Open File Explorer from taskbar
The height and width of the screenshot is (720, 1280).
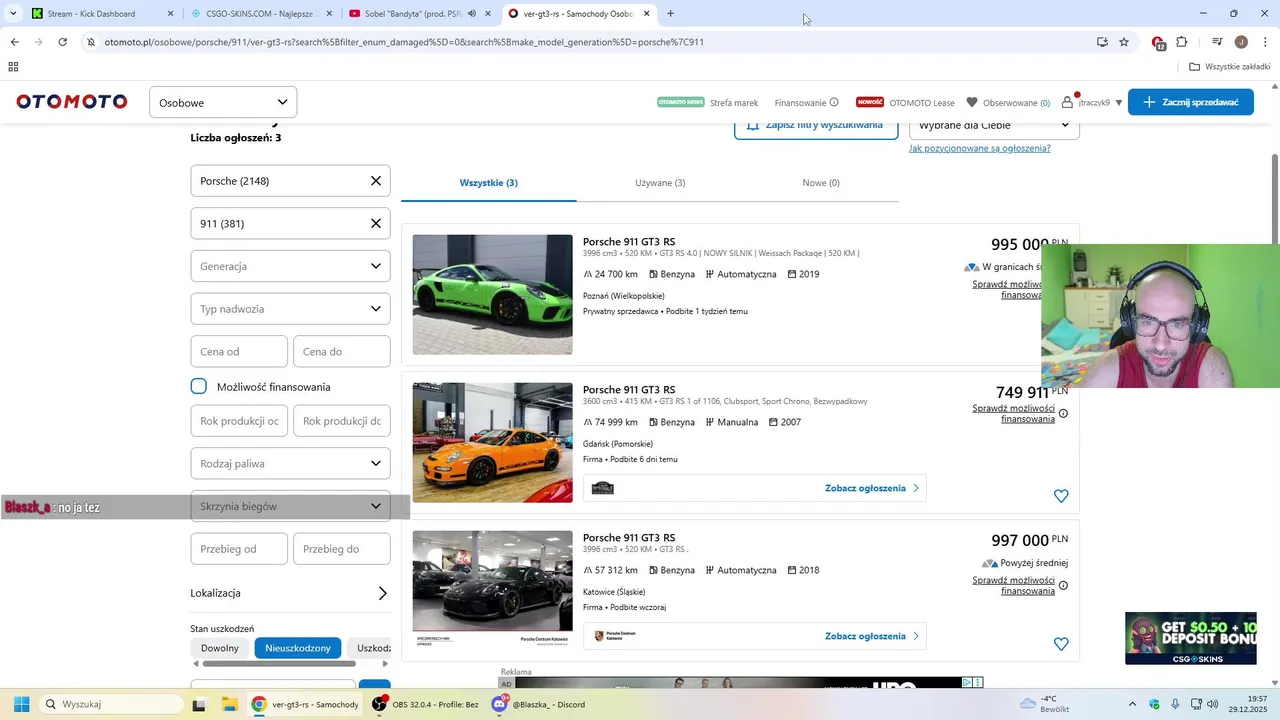229,704
